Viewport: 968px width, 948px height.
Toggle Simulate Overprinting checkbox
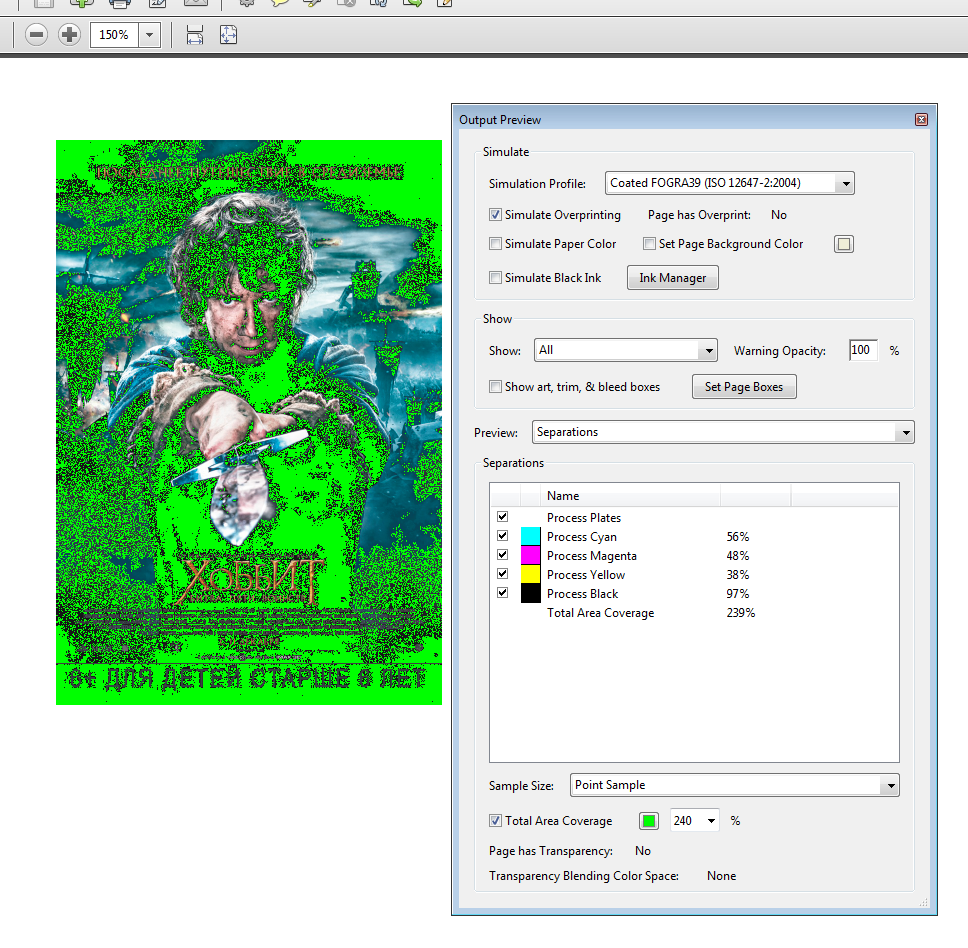pos(495,215)
